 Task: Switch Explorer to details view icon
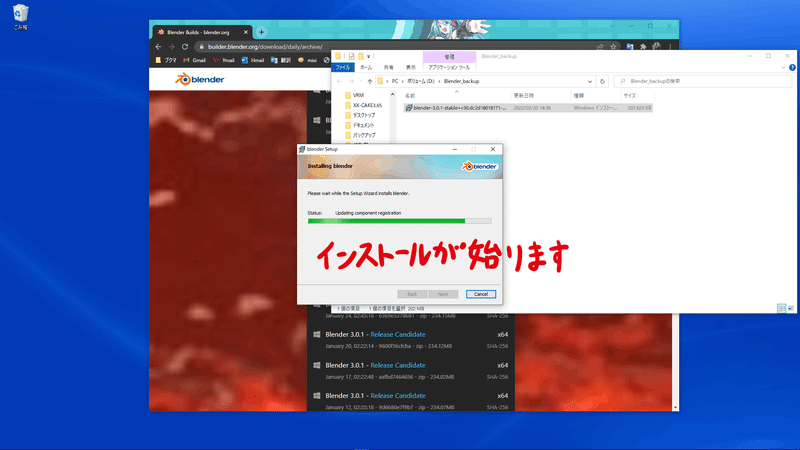[x=781, y=308]
